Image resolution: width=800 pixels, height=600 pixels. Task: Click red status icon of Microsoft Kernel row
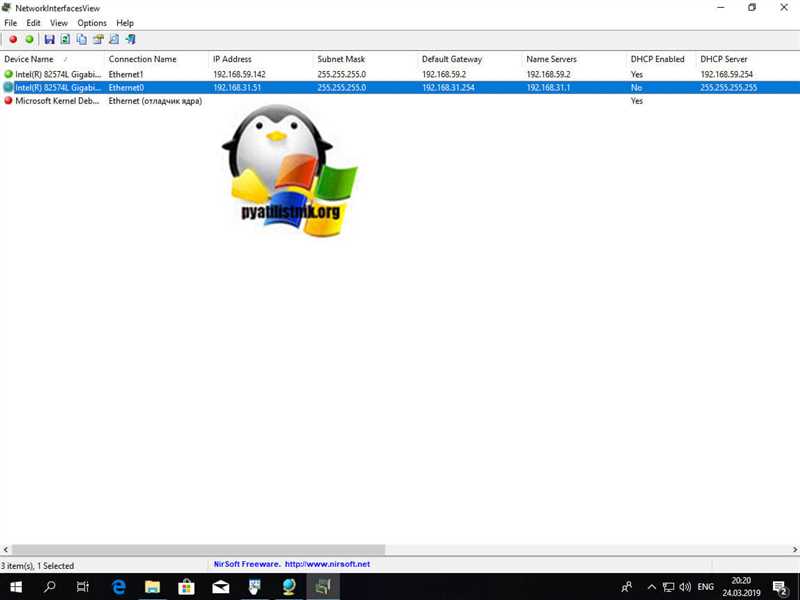[x=8, y=101]
